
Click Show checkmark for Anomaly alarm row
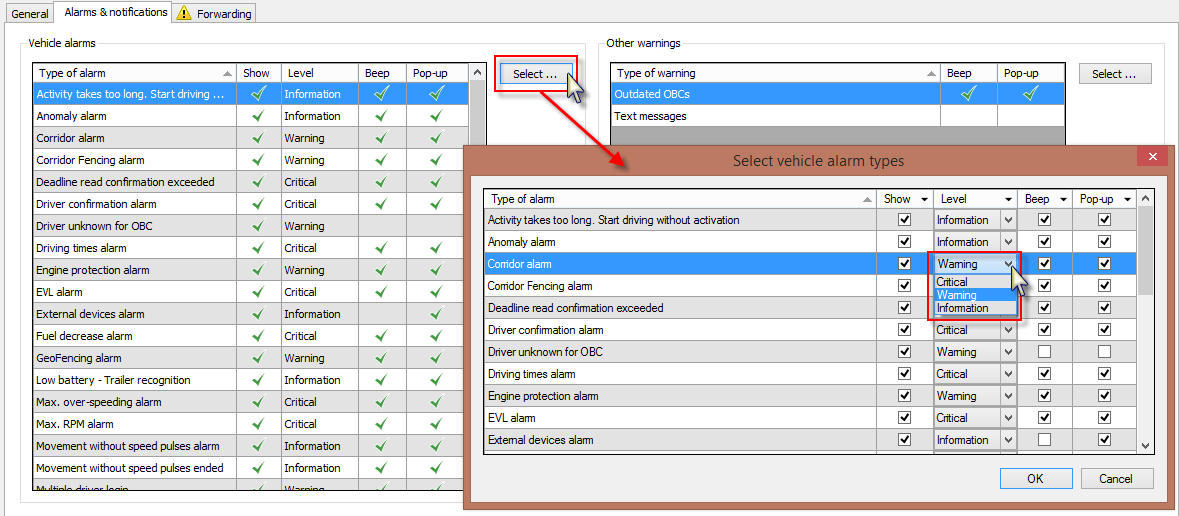click(257, 116)
